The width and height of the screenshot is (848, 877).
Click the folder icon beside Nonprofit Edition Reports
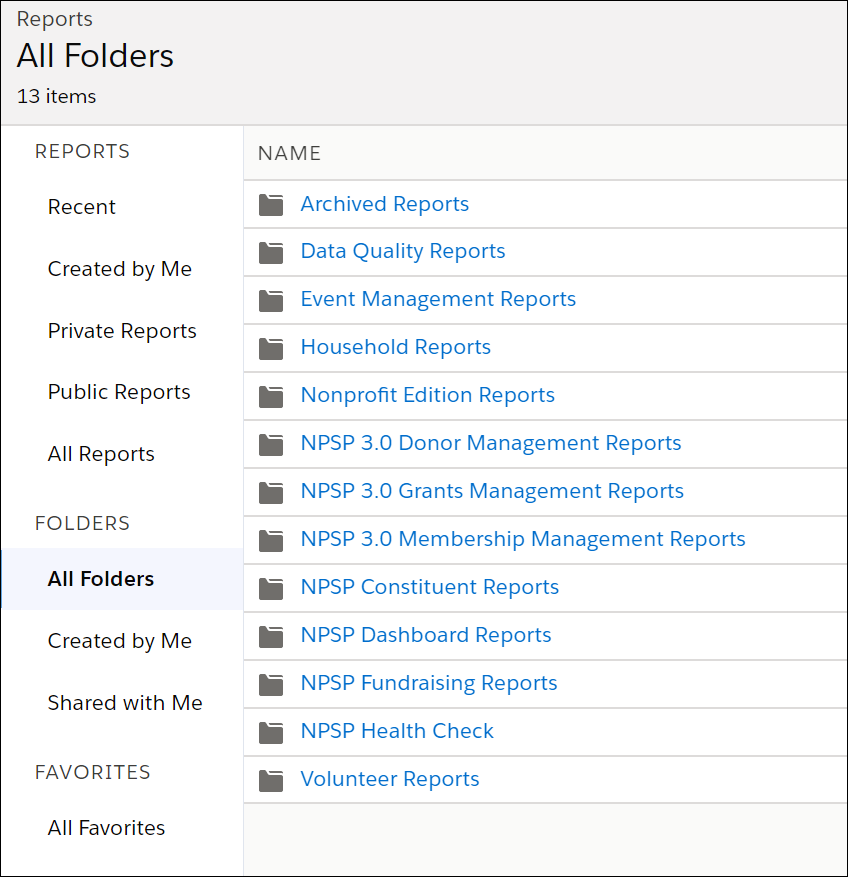[270, 397]
